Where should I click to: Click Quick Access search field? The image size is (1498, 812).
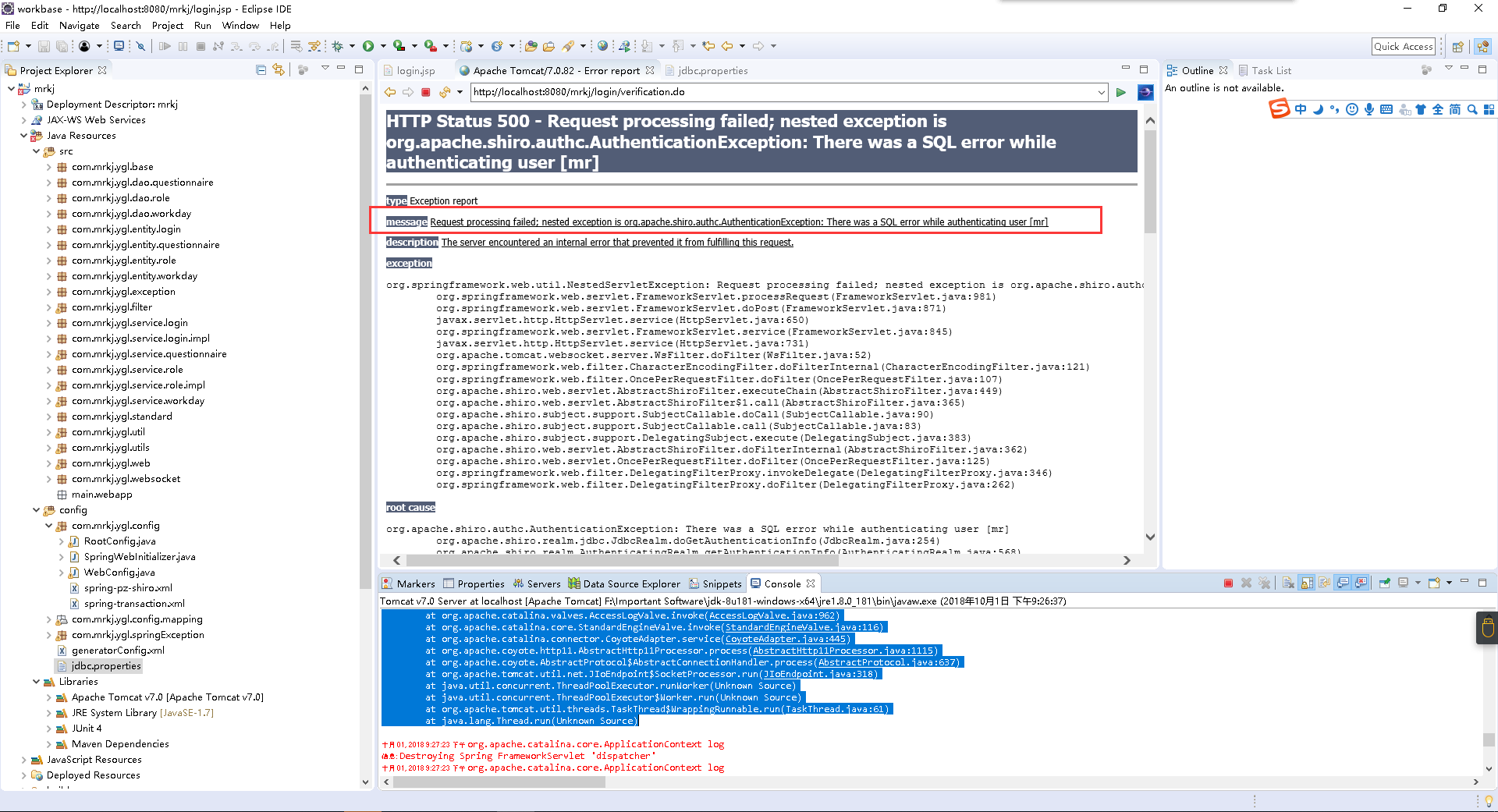pos(1404,47)
